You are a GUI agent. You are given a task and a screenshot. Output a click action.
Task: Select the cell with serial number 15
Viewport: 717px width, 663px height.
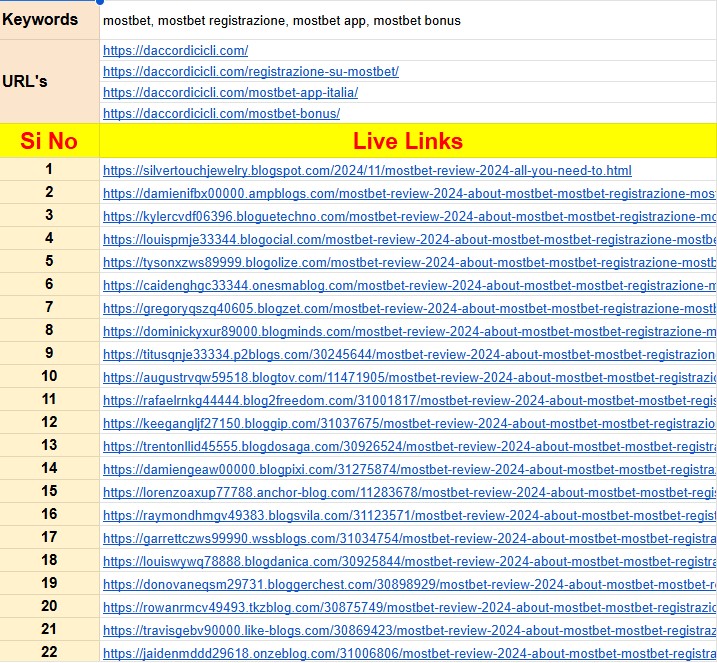[x=49, y=491]
